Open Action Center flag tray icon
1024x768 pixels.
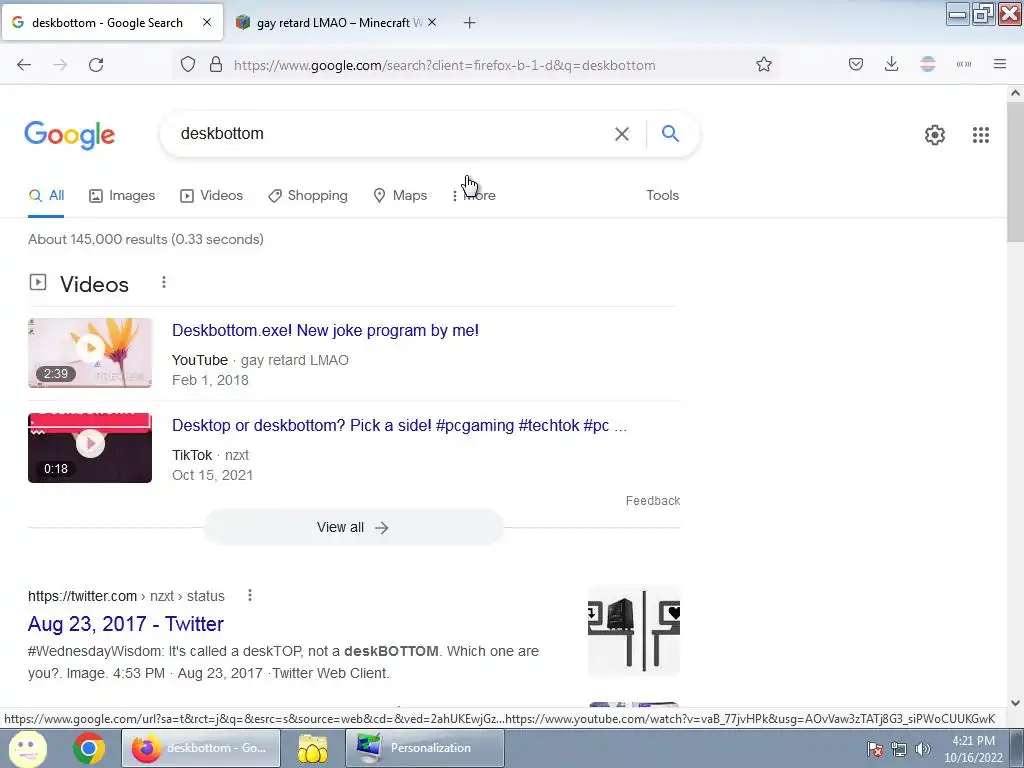[875, 749]
